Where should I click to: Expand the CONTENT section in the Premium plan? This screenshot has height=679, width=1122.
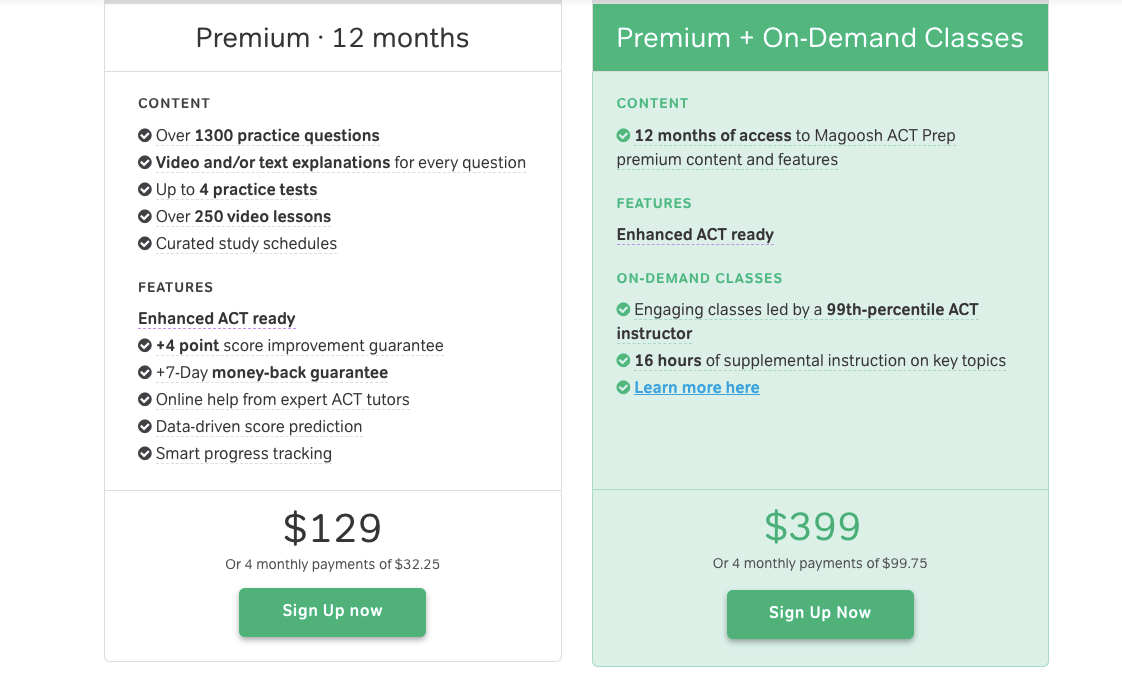(174, 103)
